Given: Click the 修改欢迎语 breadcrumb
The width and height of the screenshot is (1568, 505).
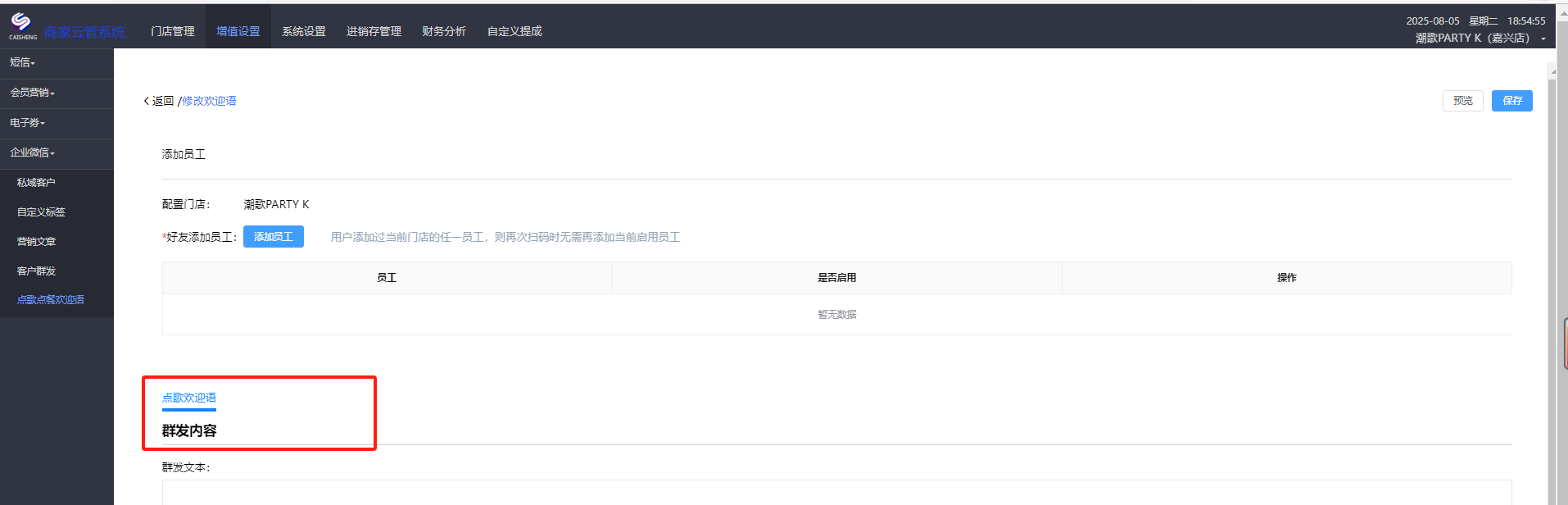Looking at the screenshot, I should click(x=209, y=101).
